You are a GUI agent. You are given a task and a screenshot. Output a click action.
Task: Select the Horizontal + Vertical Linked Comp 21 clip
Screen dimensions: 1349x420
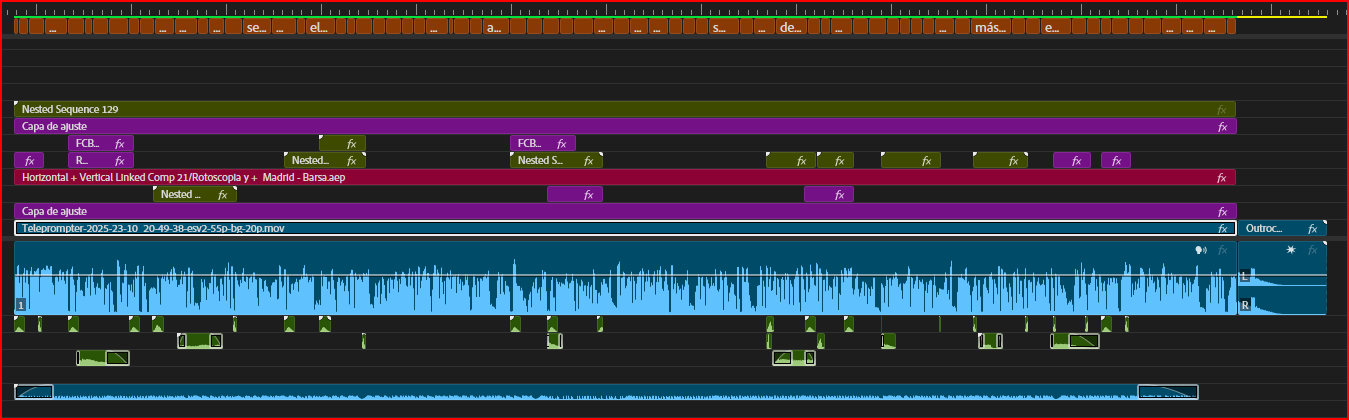625,177
